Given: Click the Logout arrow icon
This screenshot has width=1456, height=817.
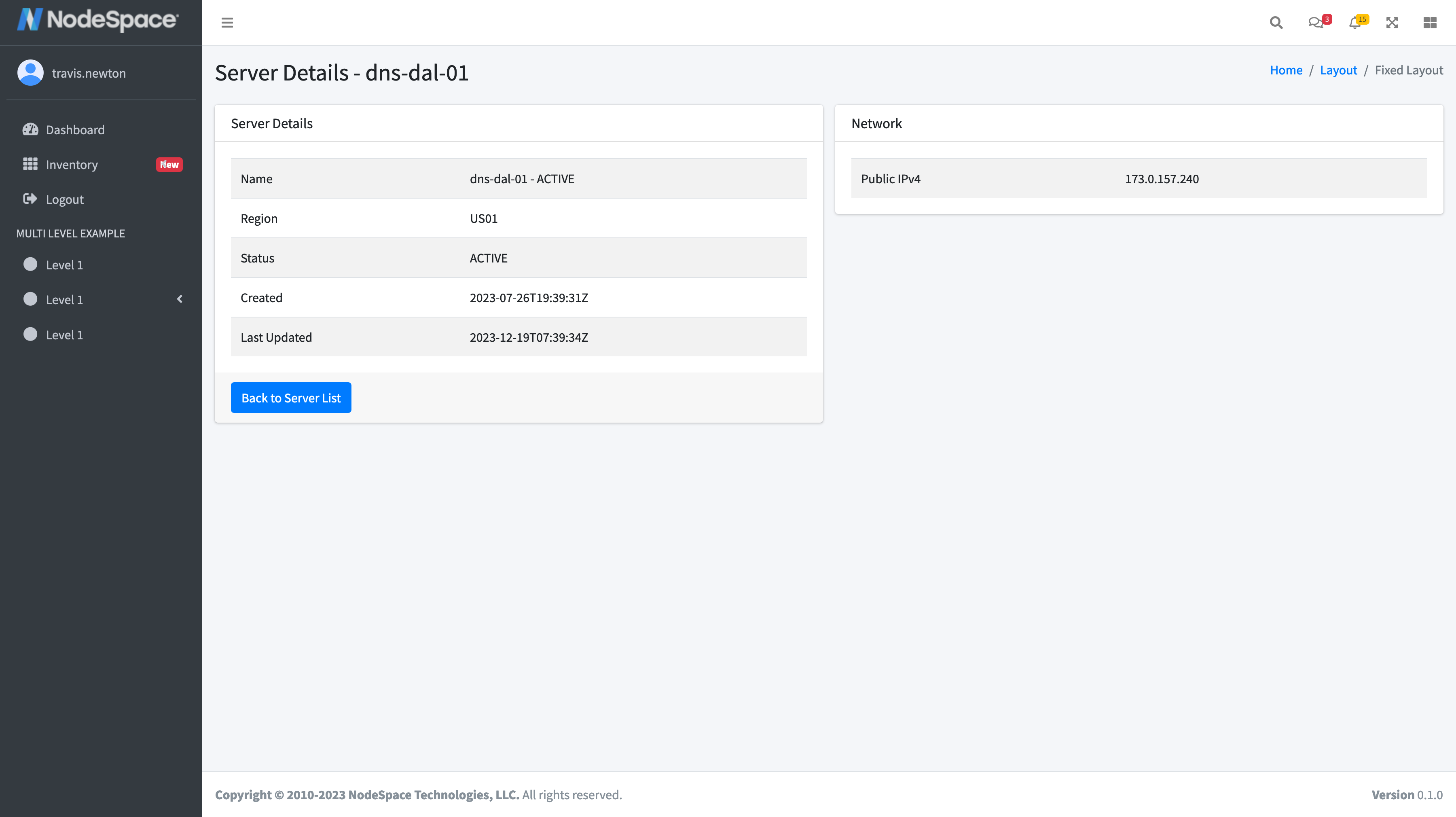Looking at the screenshot, I should [30, 199].
